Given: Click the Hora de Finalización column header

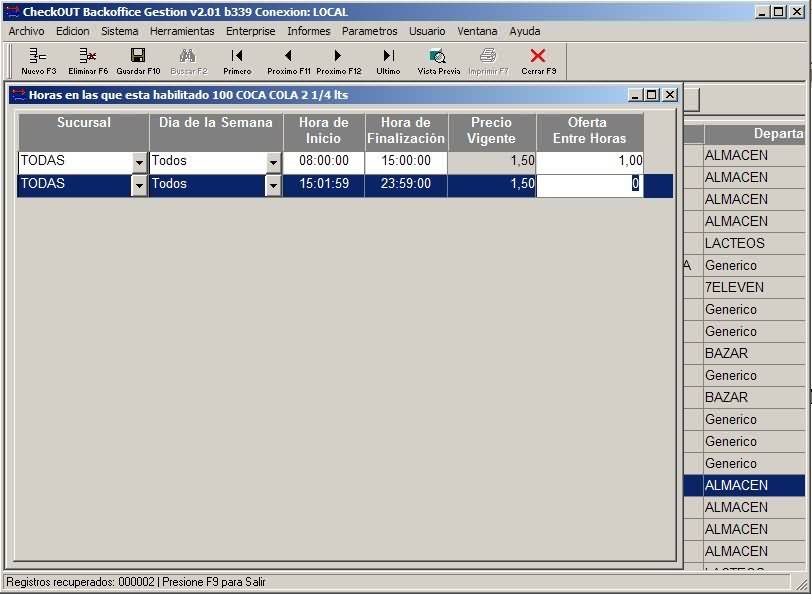Looking at the screenshot, I should [406, 132].
